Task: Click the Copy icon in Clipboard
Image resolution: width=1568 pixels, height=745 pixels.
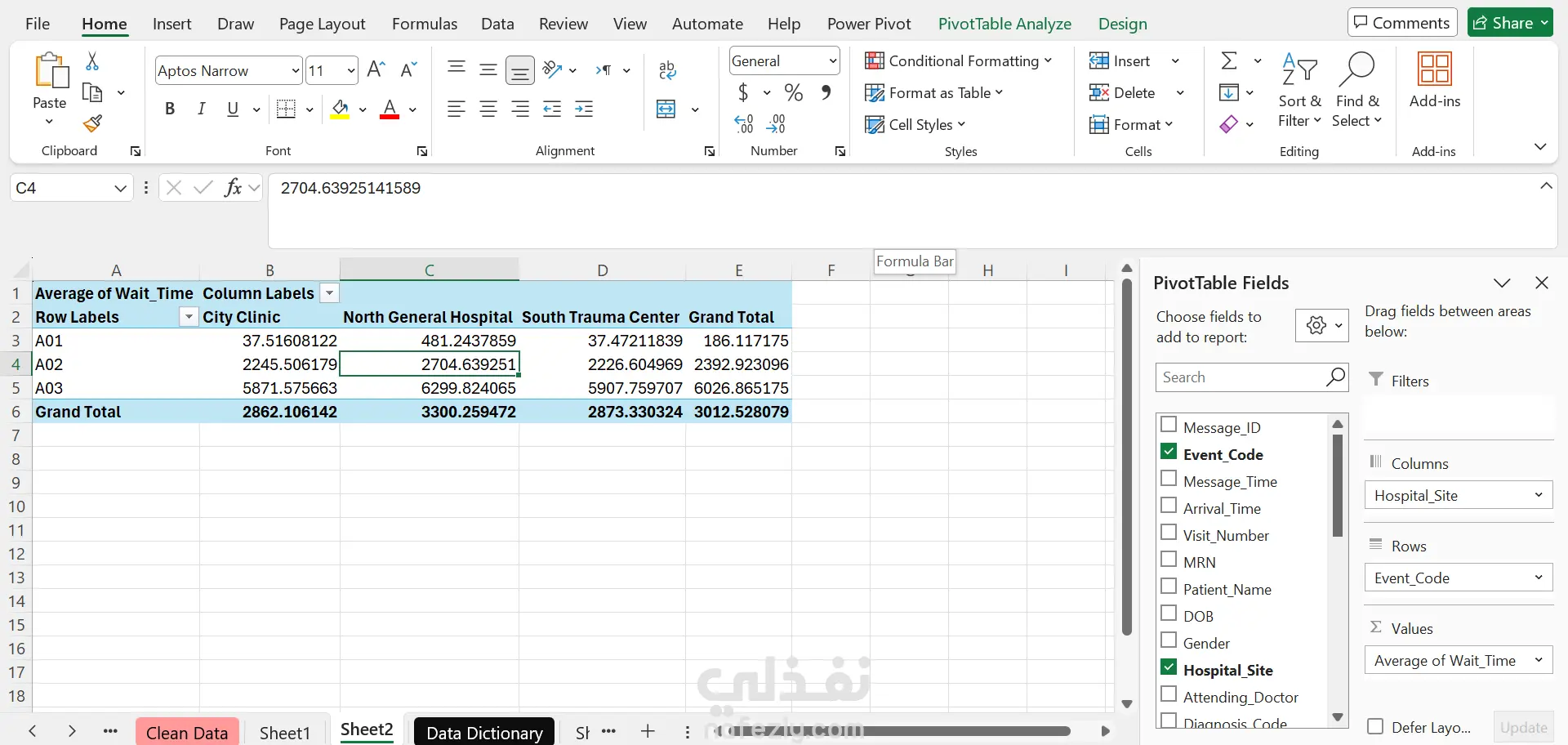Action: pyautogui.click(x=92, y=92)
